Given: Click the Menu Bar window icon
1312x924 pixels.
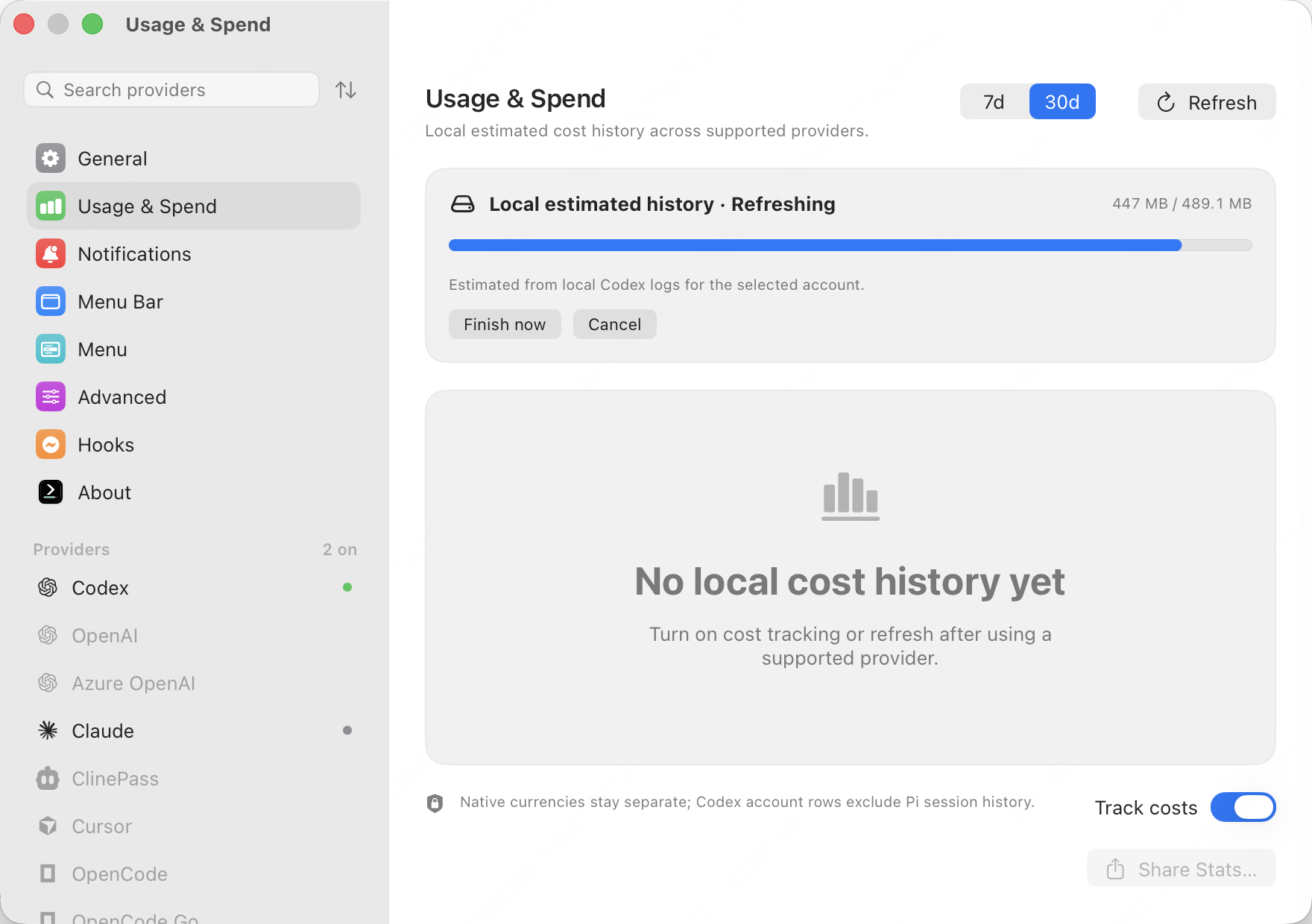Looking at the screenshot, I should coord(51,302).
